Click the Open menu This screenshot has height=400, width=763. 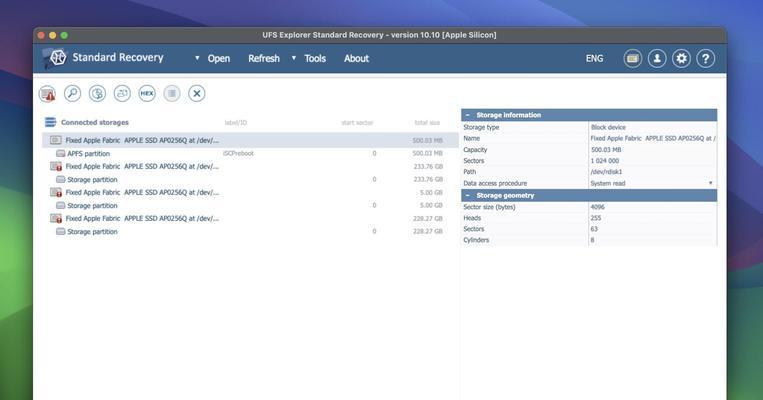point(219,58)
